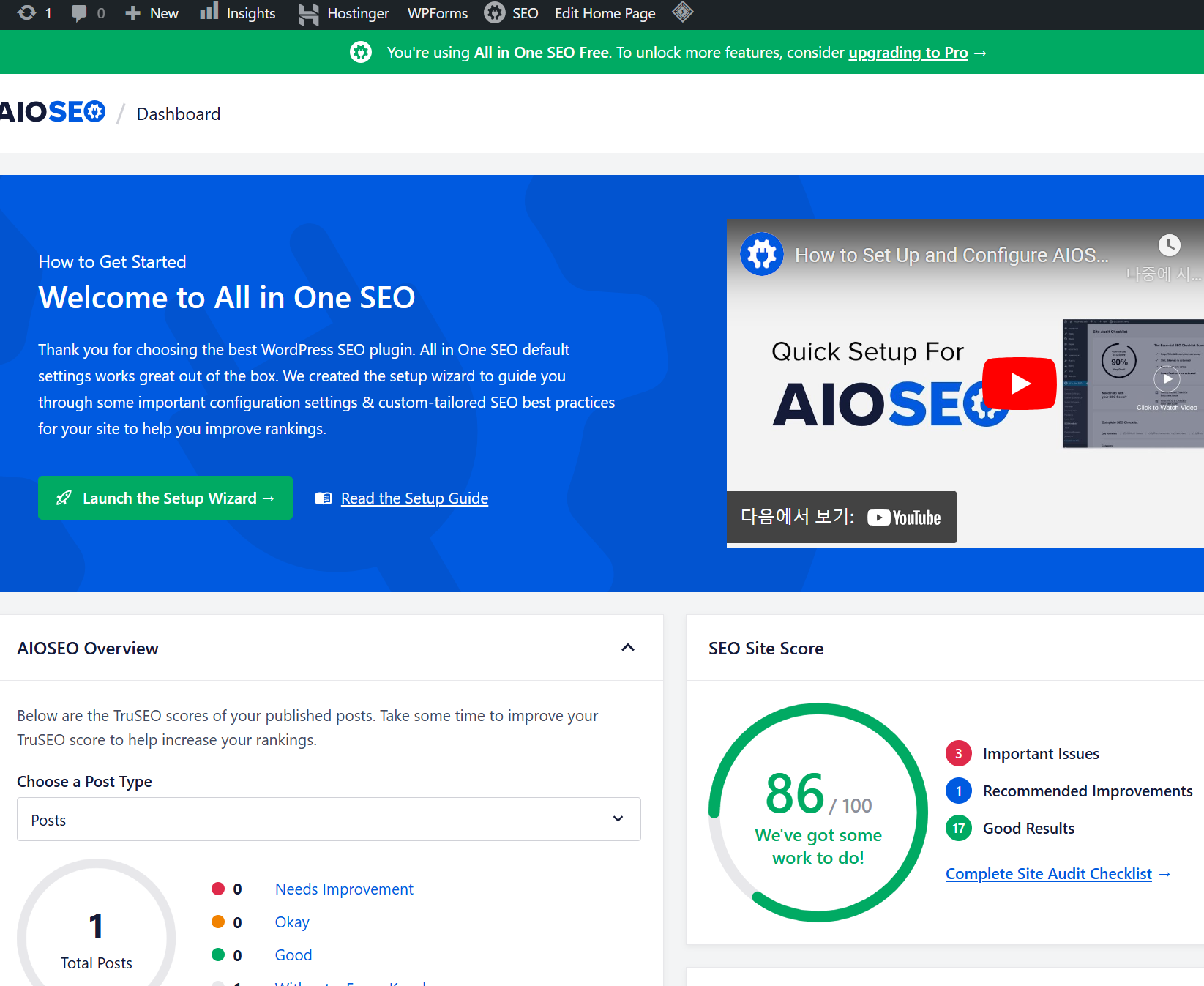
Task: Click Edit Home Page in admin bar
Action: (605, 13)
